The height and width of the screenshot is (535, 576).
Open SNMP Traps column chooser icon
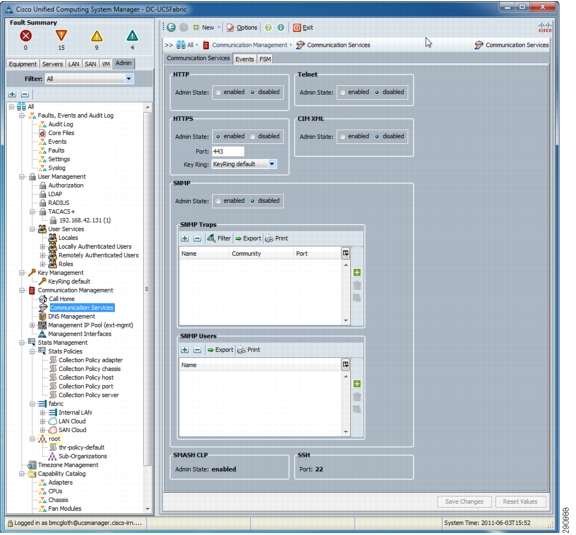(x=345, y=253)
